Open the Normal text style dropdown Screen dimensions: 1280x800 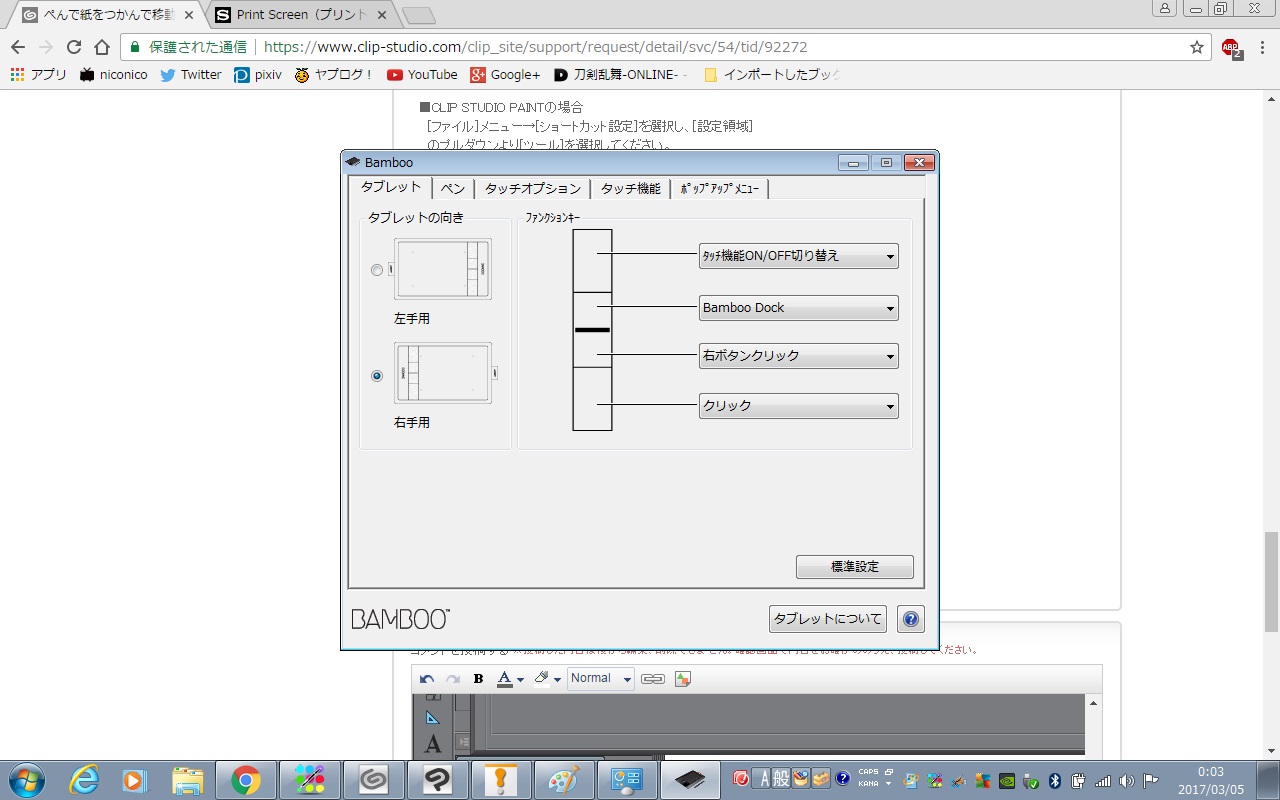click(600, 679)
